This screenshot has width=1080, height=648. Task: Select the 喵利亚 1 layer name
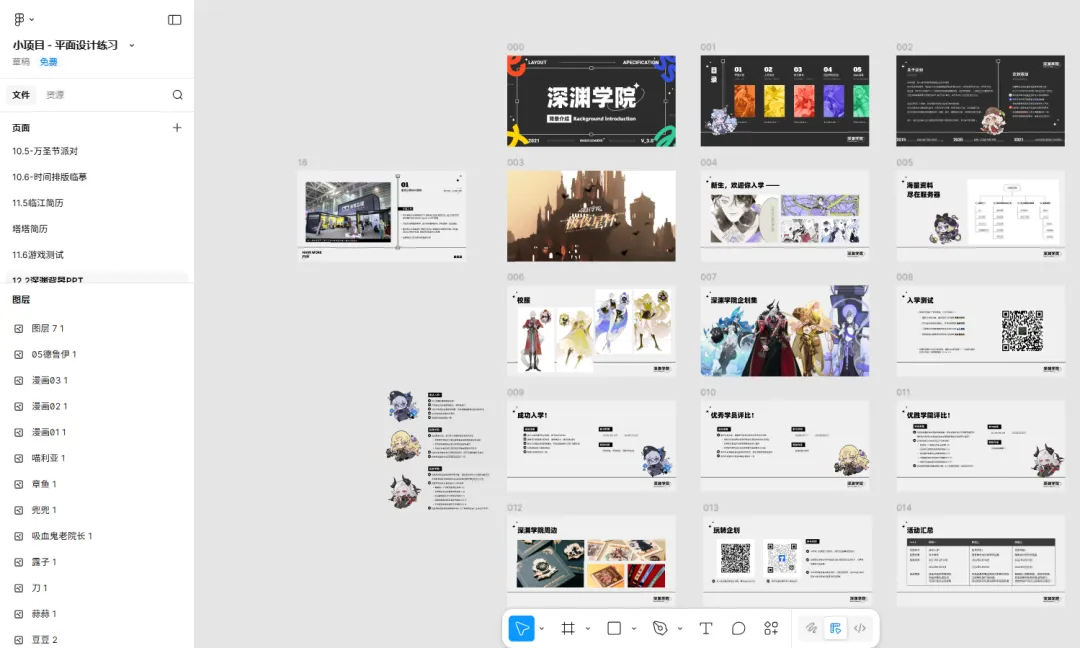[x=48, y=458]
